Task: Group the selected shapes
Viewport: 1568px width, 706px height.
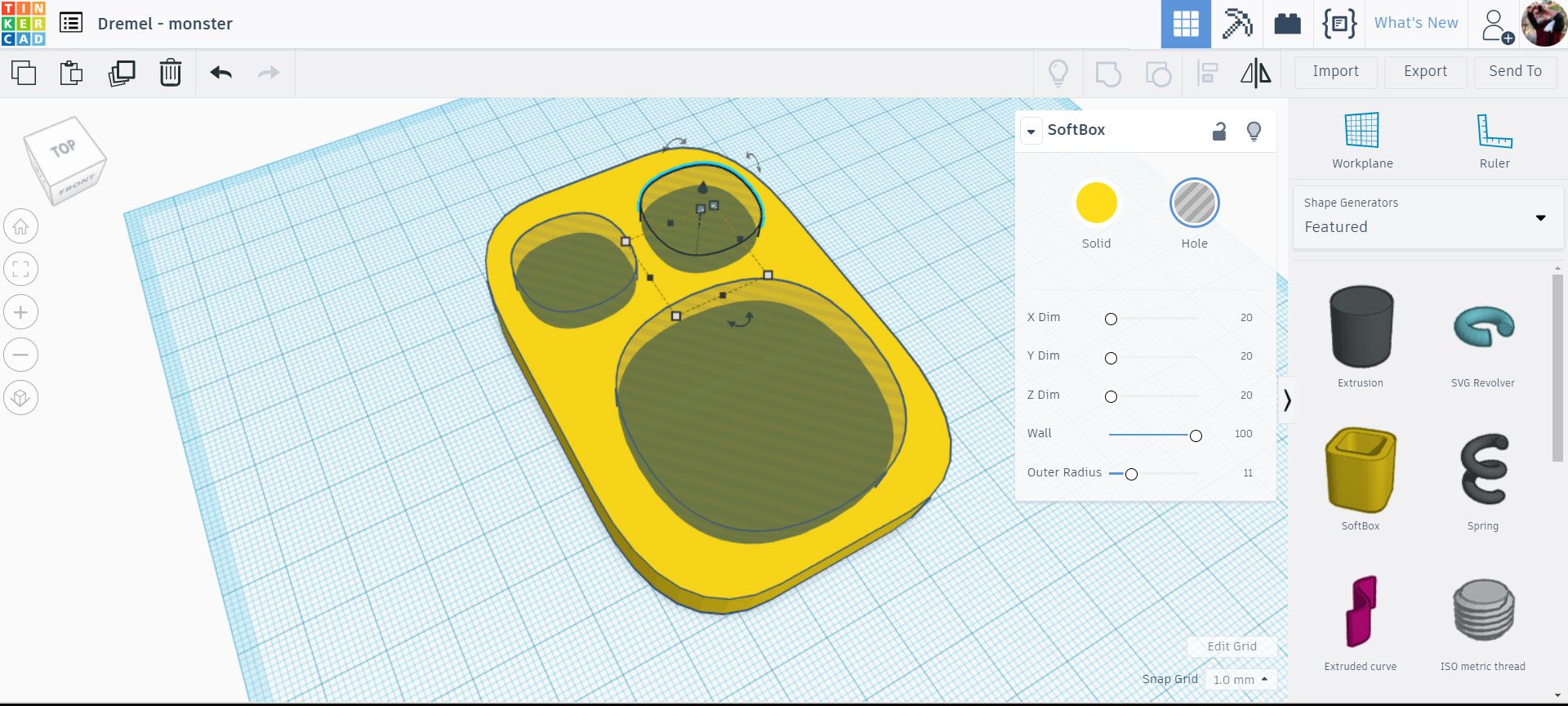Action: point(1108,74)
